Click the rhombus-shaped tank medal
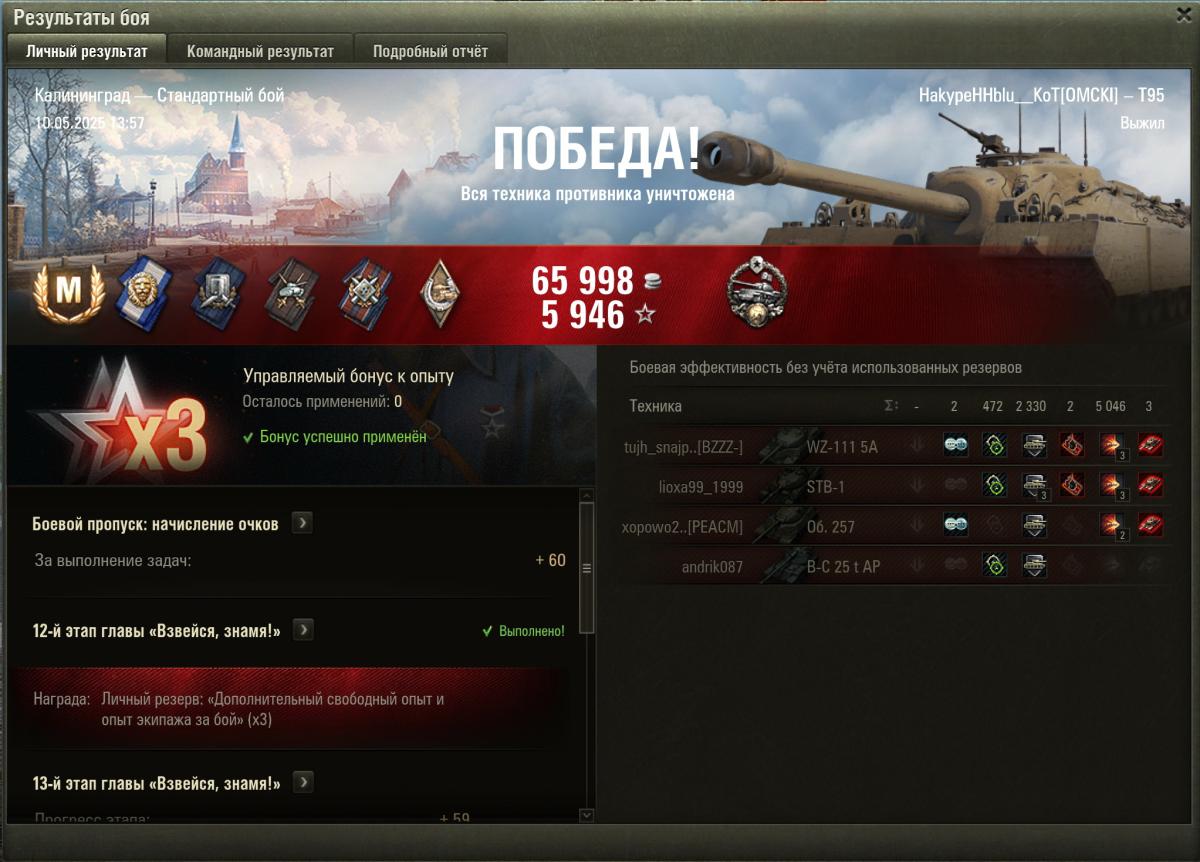This screenshot has width=1200, height=862. 439,294
